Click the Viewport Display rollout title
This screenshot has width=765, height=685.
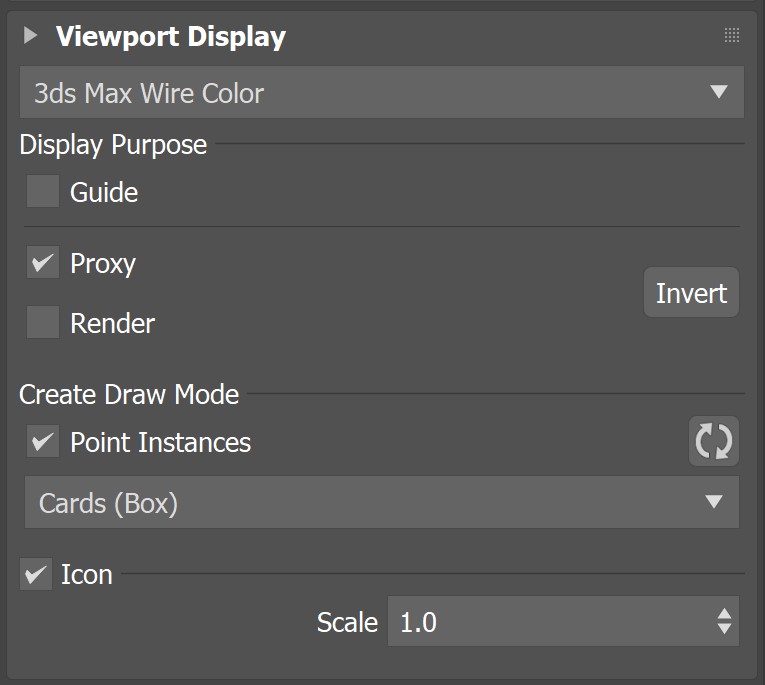[x=171, y=37]
